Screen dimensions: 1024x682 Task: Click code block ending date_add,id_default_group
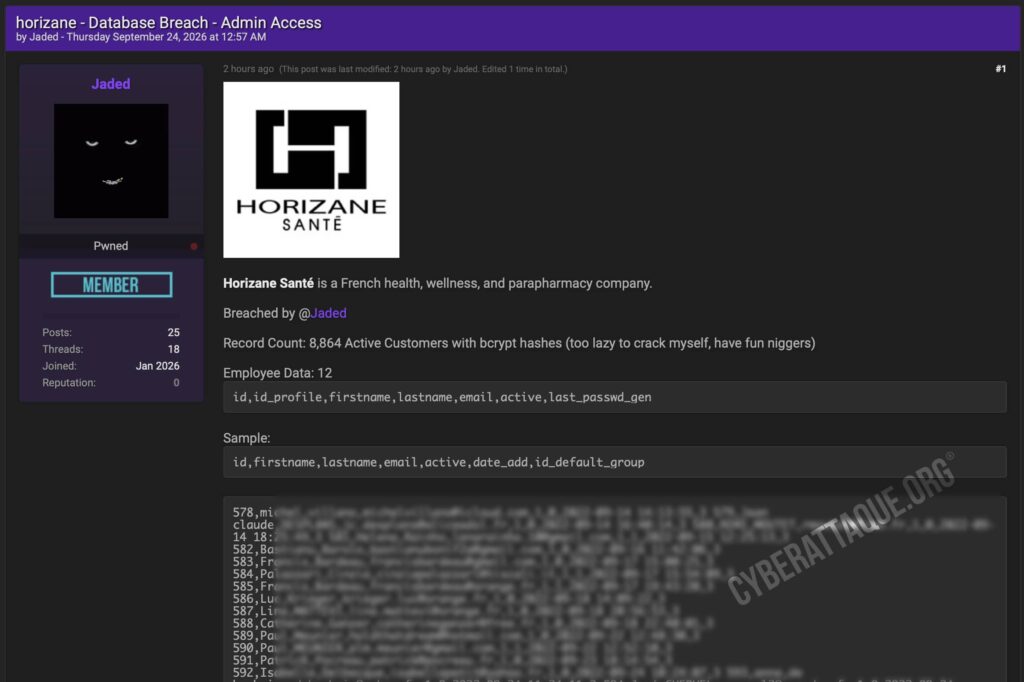(615, 463)
